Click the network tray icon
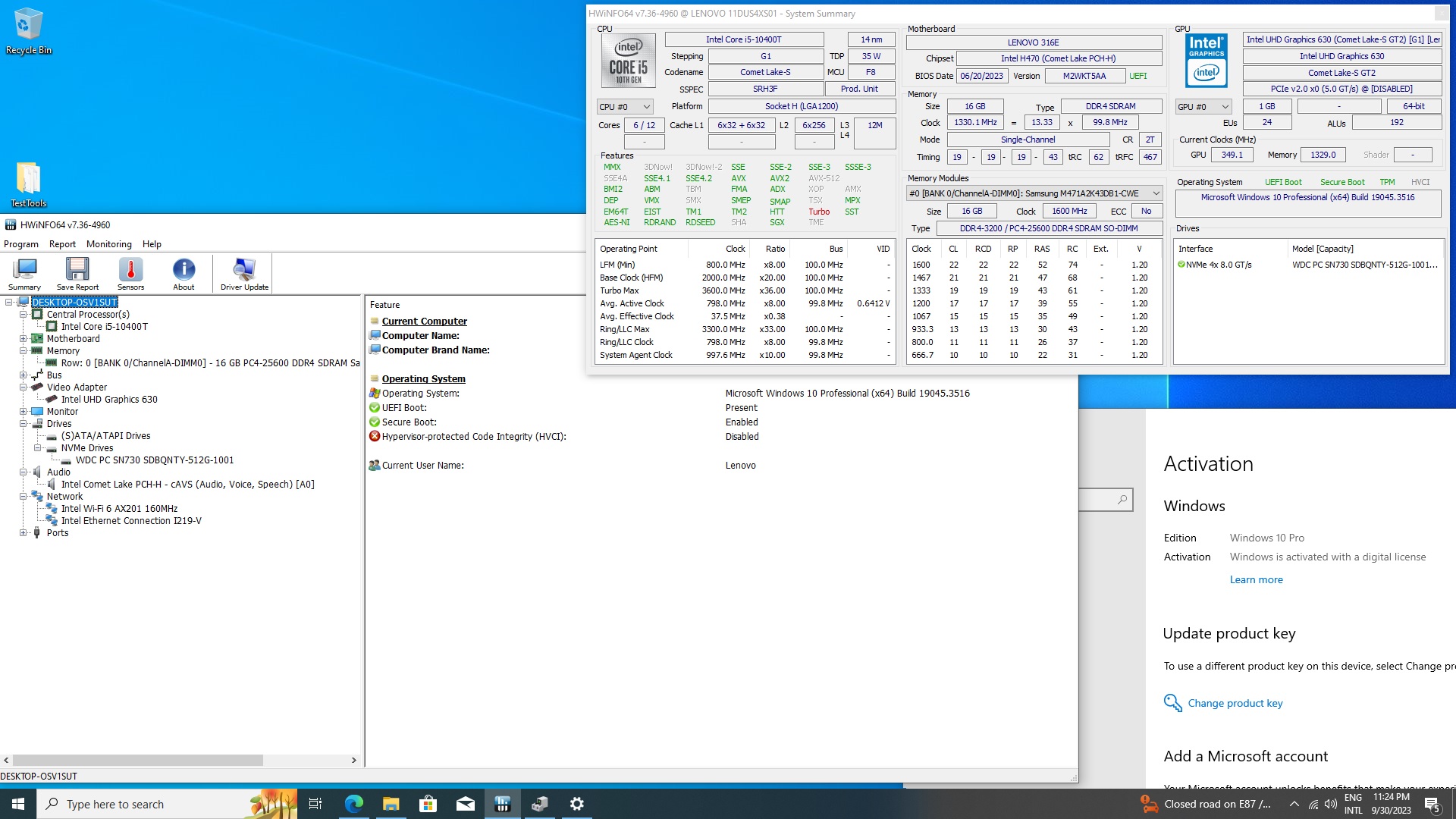Screen dimensions: 1456x819 tap(1313, 804)
